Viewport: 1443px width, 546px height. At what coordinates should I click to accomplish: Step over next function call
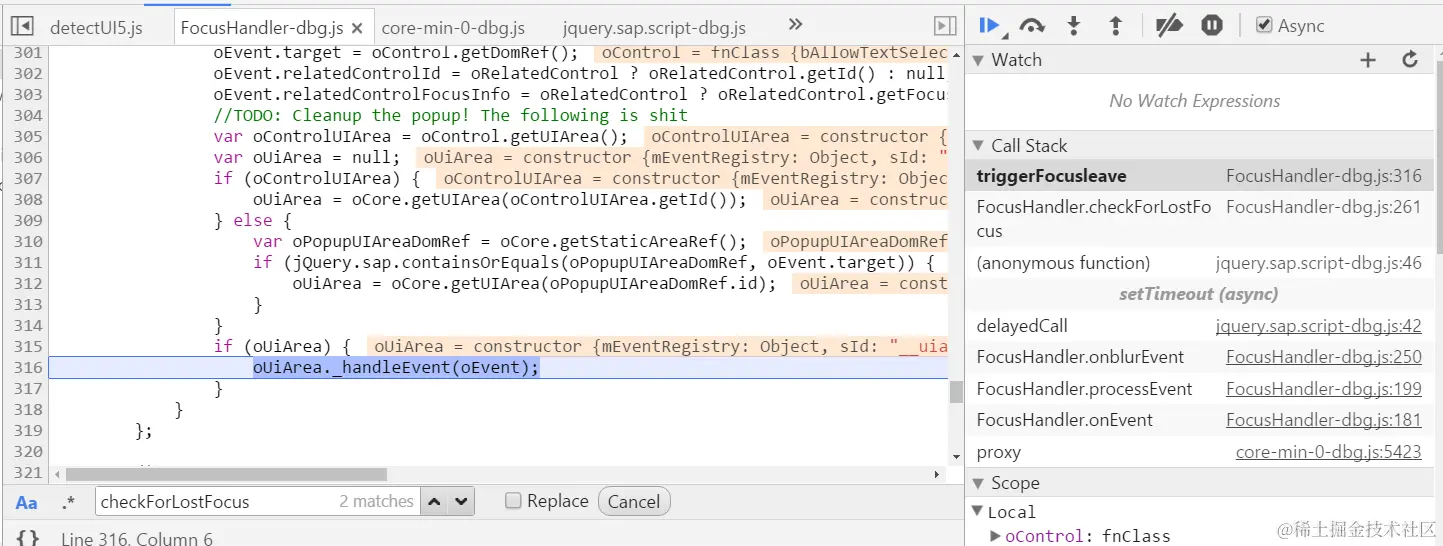pos(1032,26)
